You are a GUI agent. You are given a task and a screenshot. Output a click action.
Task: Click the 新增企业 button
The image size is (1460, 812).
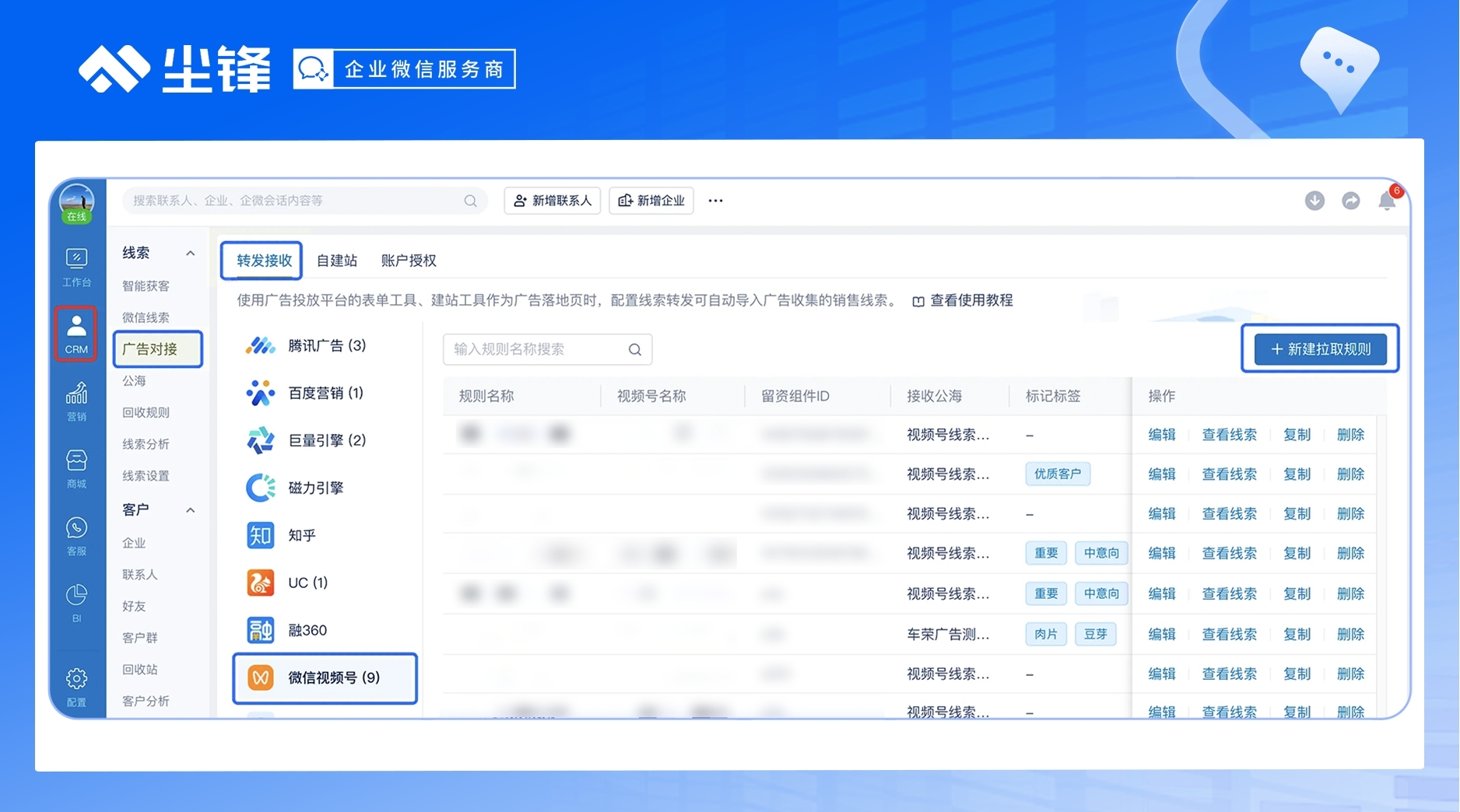651,201
